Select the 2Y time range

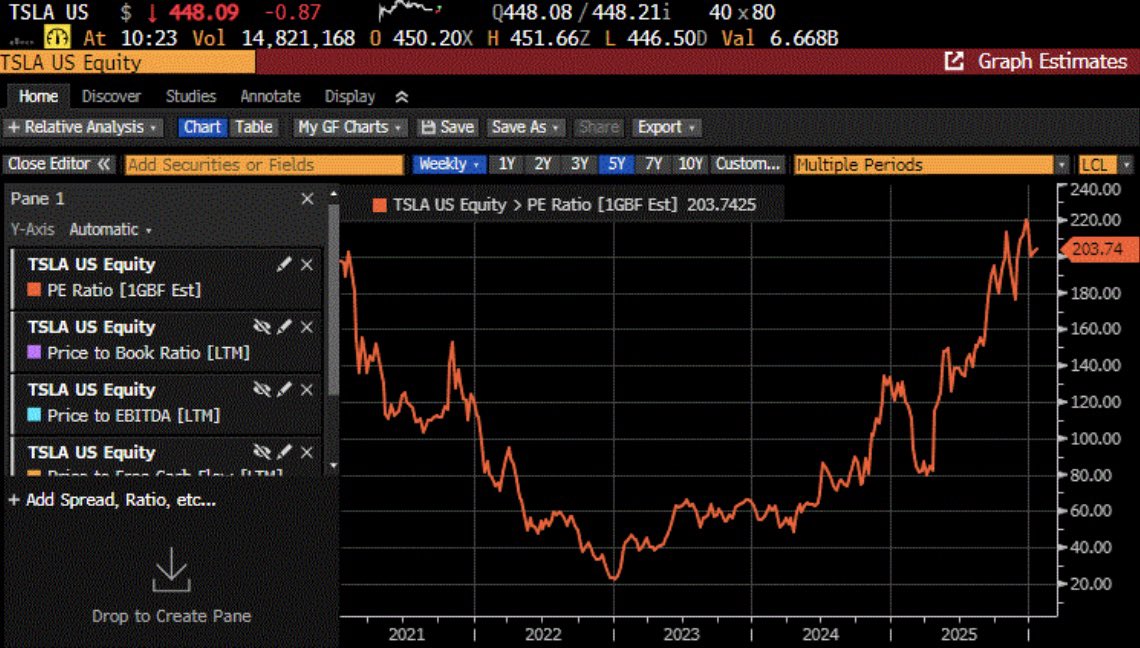(543, 164)
